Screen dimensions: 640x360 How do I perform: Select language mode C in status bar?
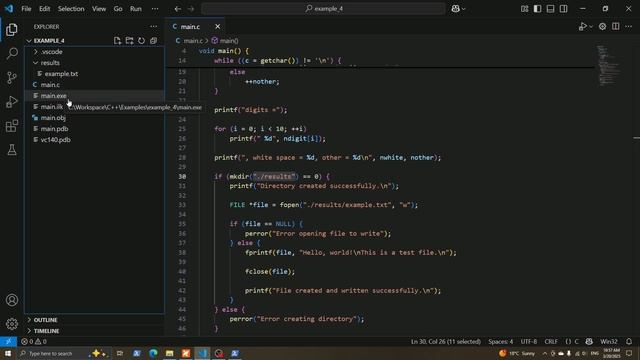coord(576,342)
